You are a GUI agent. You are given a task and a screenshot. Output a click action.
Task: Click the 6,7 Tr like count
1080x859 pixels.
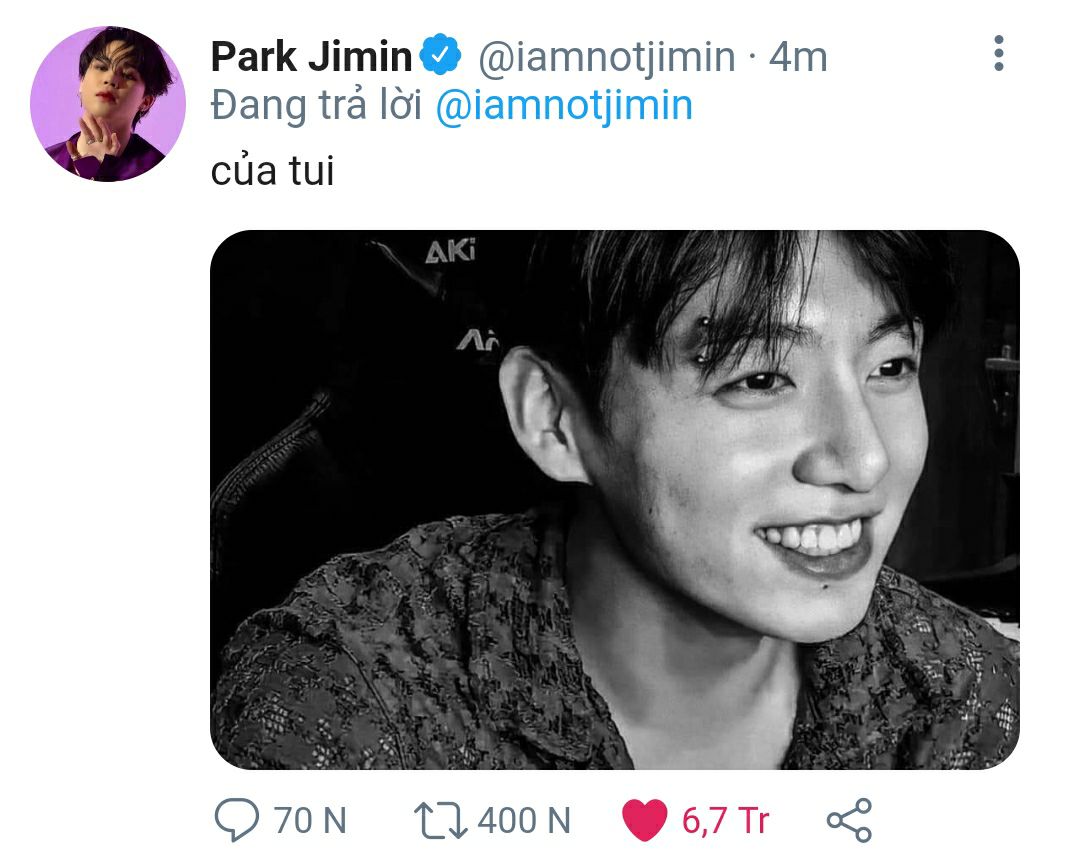[725, 821]
